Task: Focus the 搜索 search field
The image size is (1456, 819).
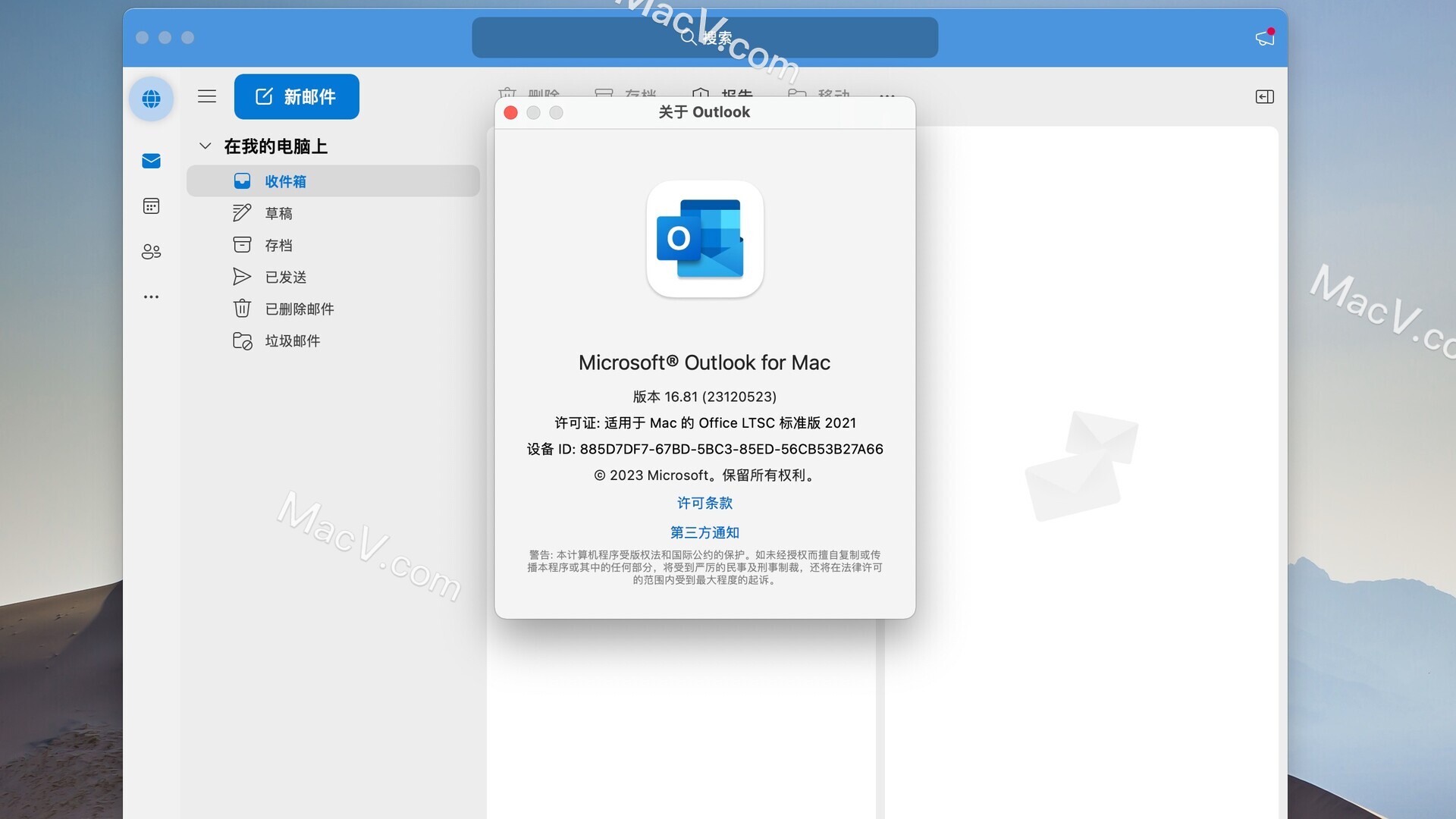Action: point(704,37)
